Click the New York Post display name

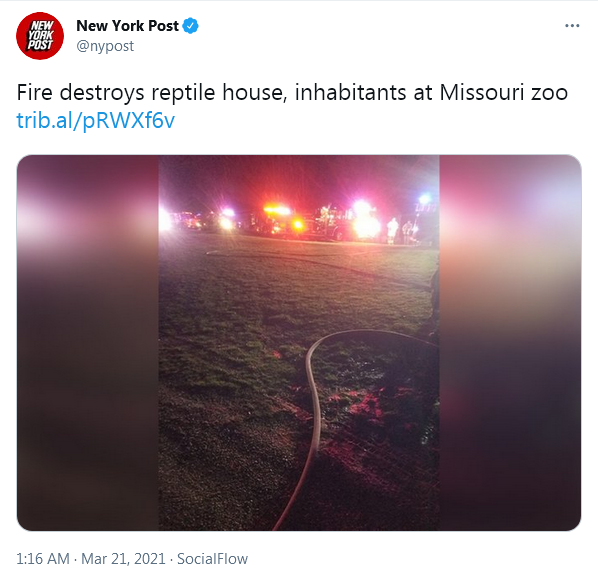pos(127,26)
